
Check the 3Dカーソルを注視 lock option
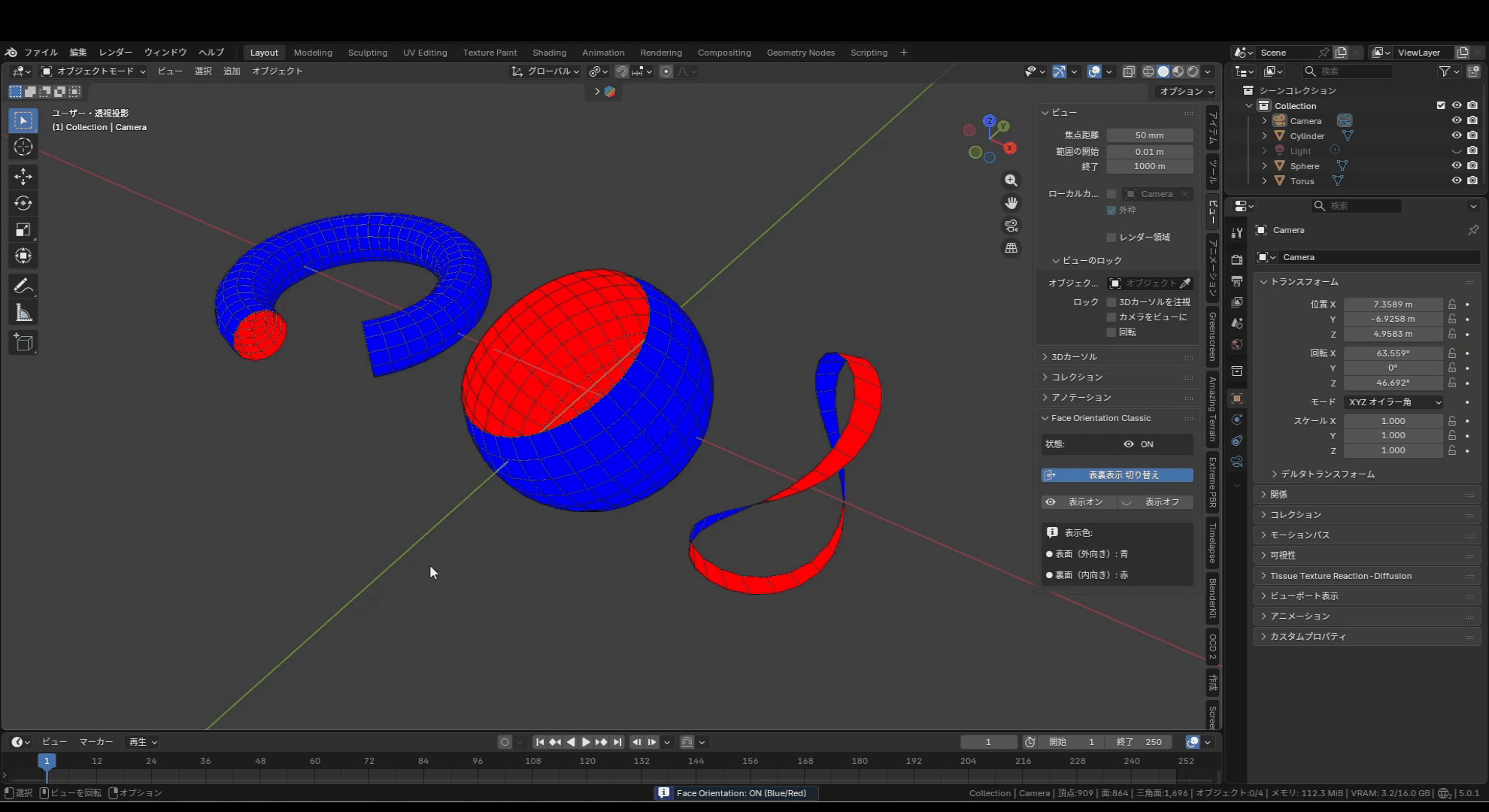[1111, 302]
